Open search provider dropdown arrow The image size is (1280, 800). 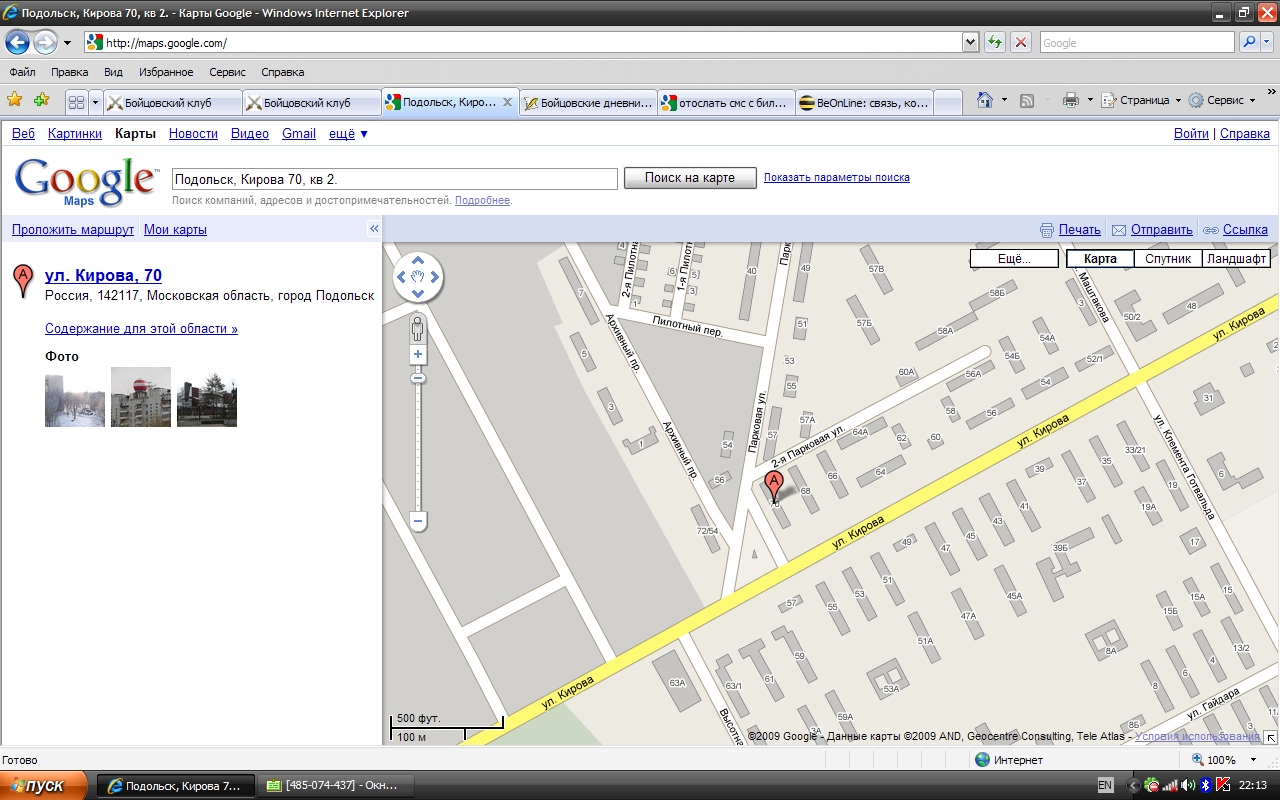pyautogui.click(x=1268, y=43)
